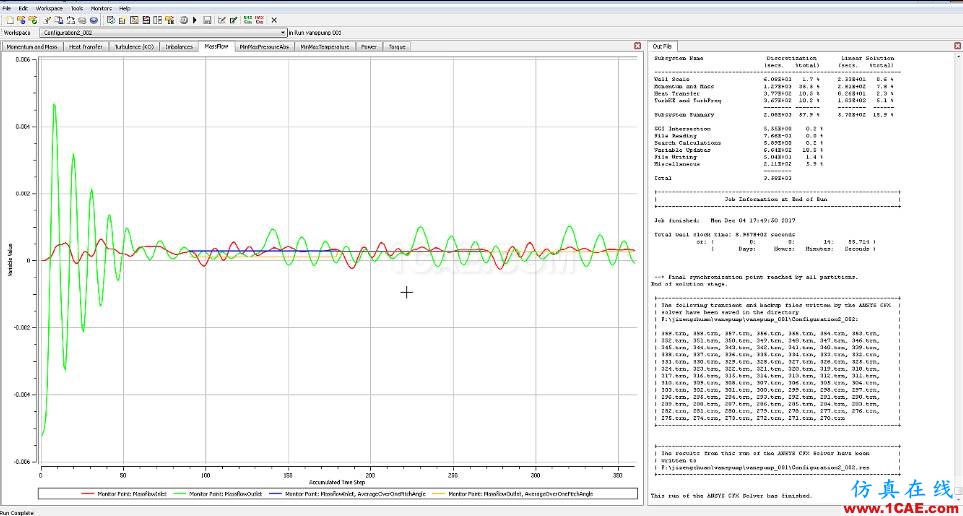The height and width of the screenshot is (516, 963).
Task: Switch to the Heat Transfer tab
Action: coord(86,47)
